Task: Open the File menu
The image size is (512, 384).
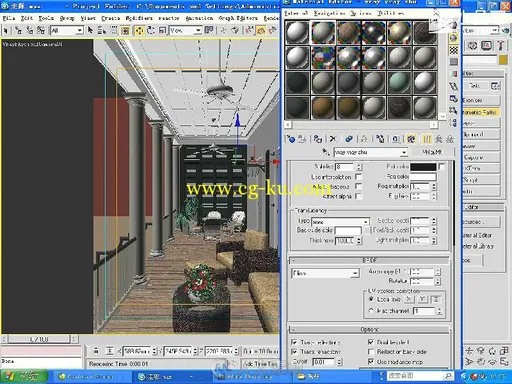Action: (8, 18)
